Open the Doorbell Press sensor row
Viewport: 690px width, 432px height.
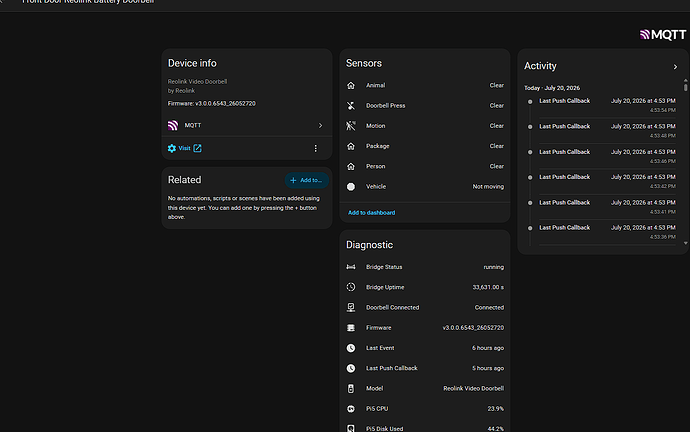coord(425,106)
